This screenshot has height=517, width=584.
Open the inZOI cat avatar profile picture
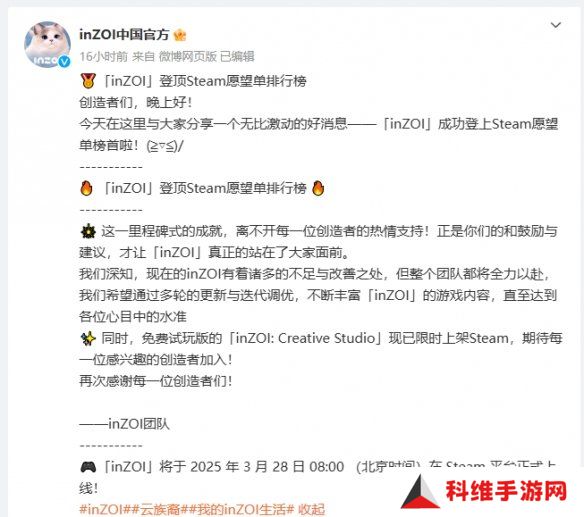pos(47,45)
